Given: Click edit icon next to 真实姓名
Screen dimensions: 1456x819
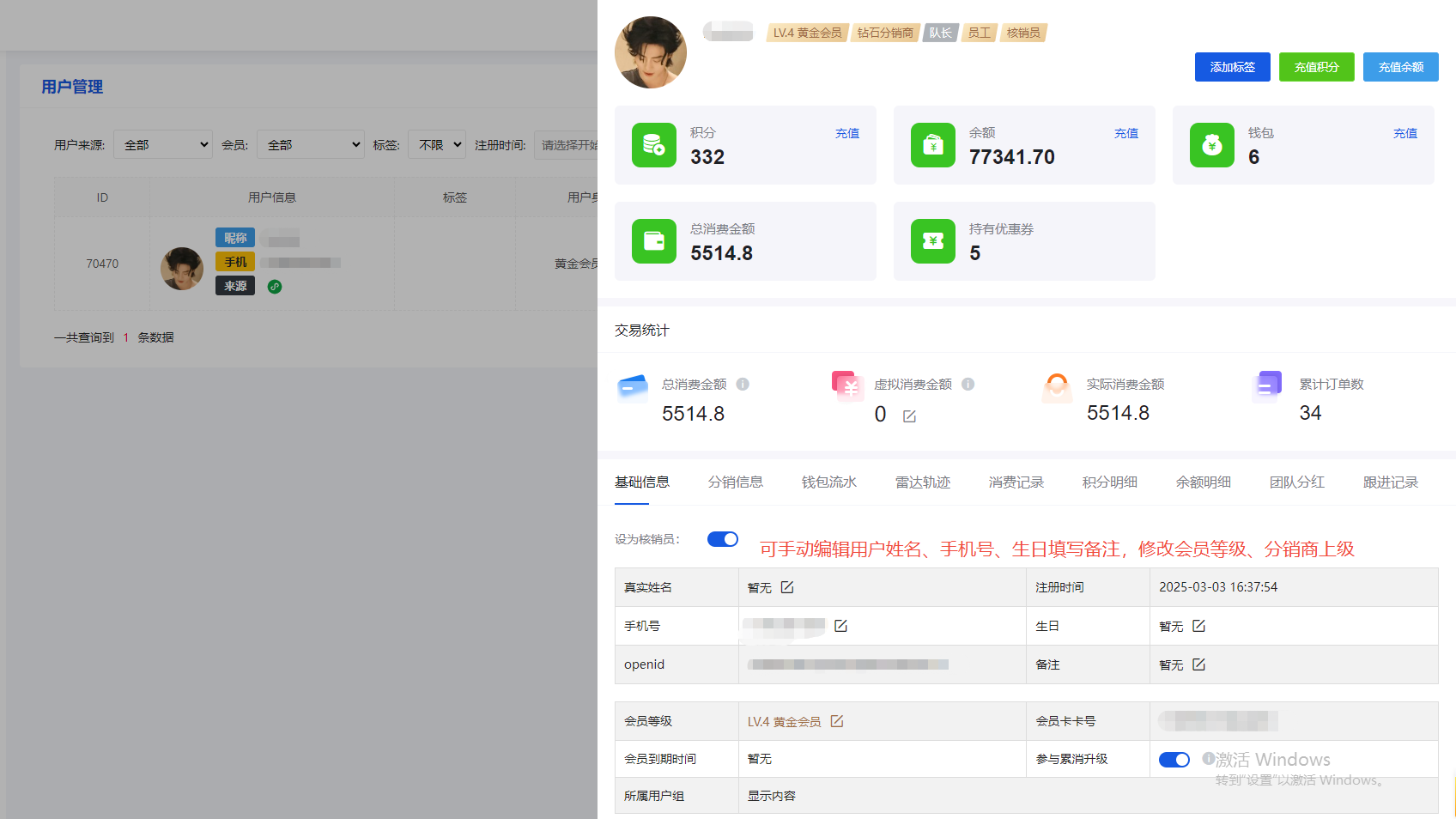Looking at the screenshot, I should pos(787,587).
